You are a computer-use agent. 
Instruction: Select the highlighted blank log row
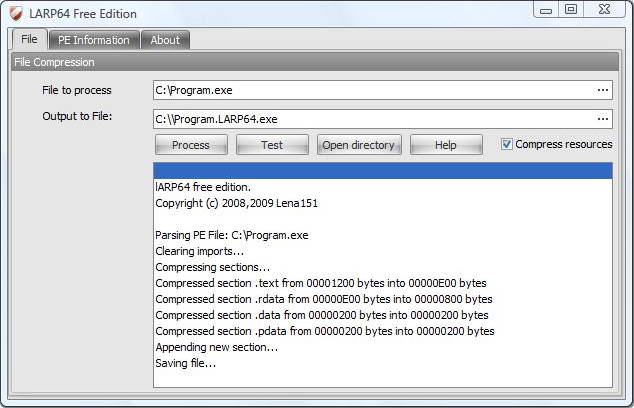(x=383, y=171)
